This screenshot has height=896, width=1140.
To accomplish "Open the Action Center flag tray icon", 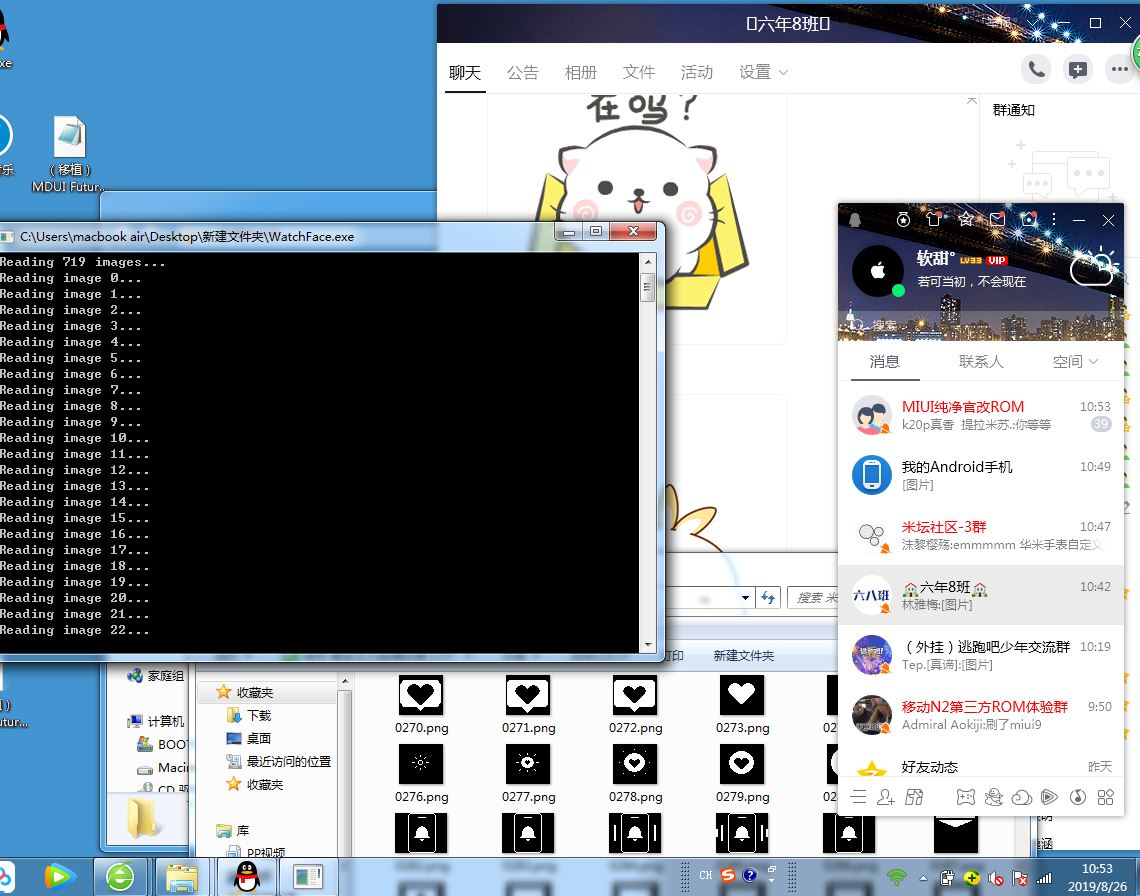I will [1020, 878].
